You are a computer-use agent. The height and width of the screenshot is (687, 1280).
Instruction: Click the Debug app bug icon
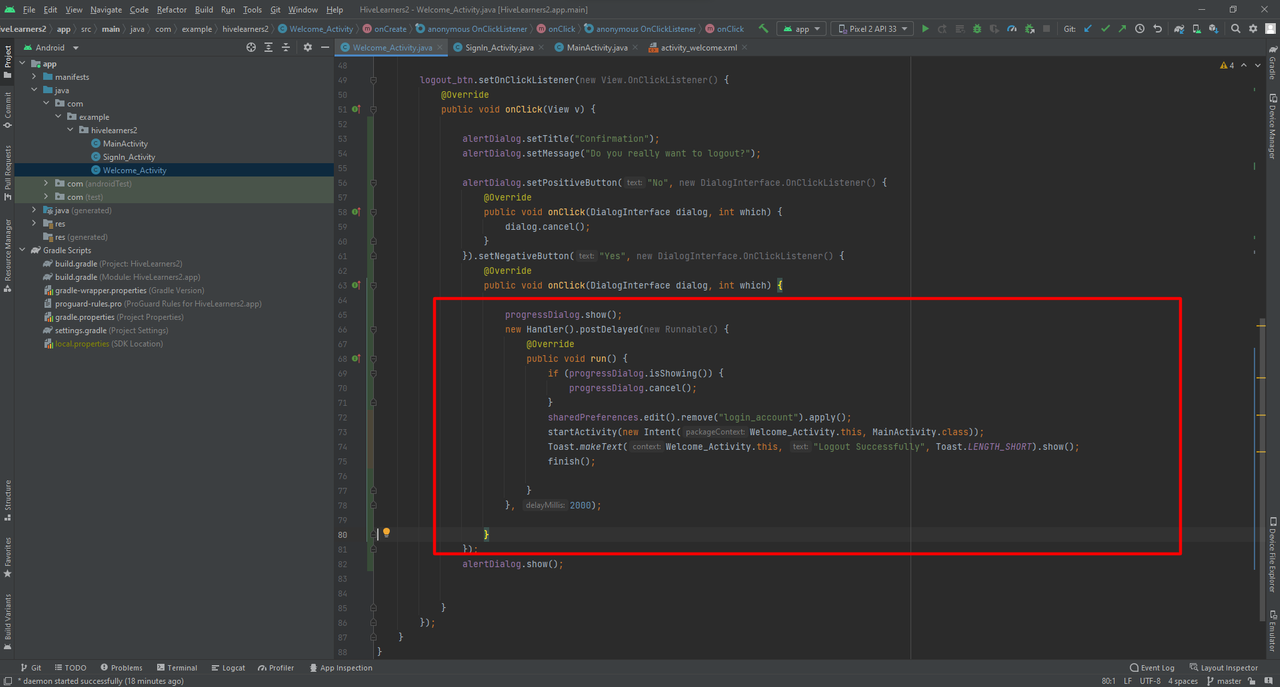tap(977, 29)
